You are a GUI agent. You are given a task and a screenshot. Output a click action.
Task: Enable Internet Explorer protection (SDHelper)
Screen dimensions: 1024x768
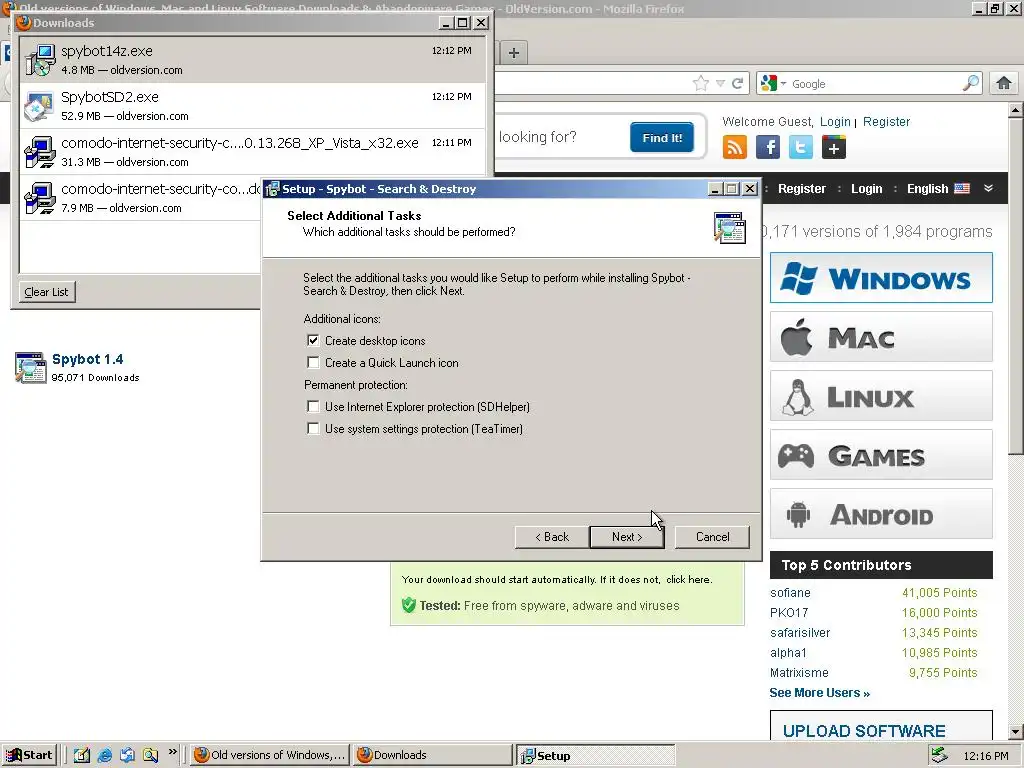(313, 407)
